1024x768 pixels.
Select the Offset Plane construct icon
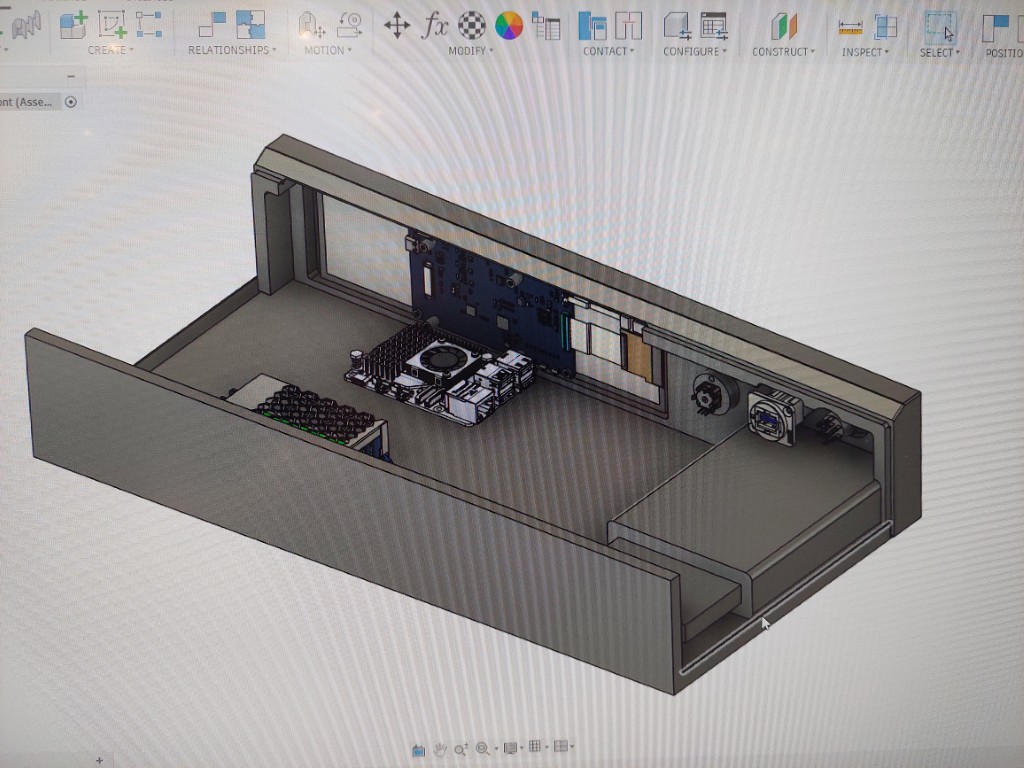coord(783,26)
